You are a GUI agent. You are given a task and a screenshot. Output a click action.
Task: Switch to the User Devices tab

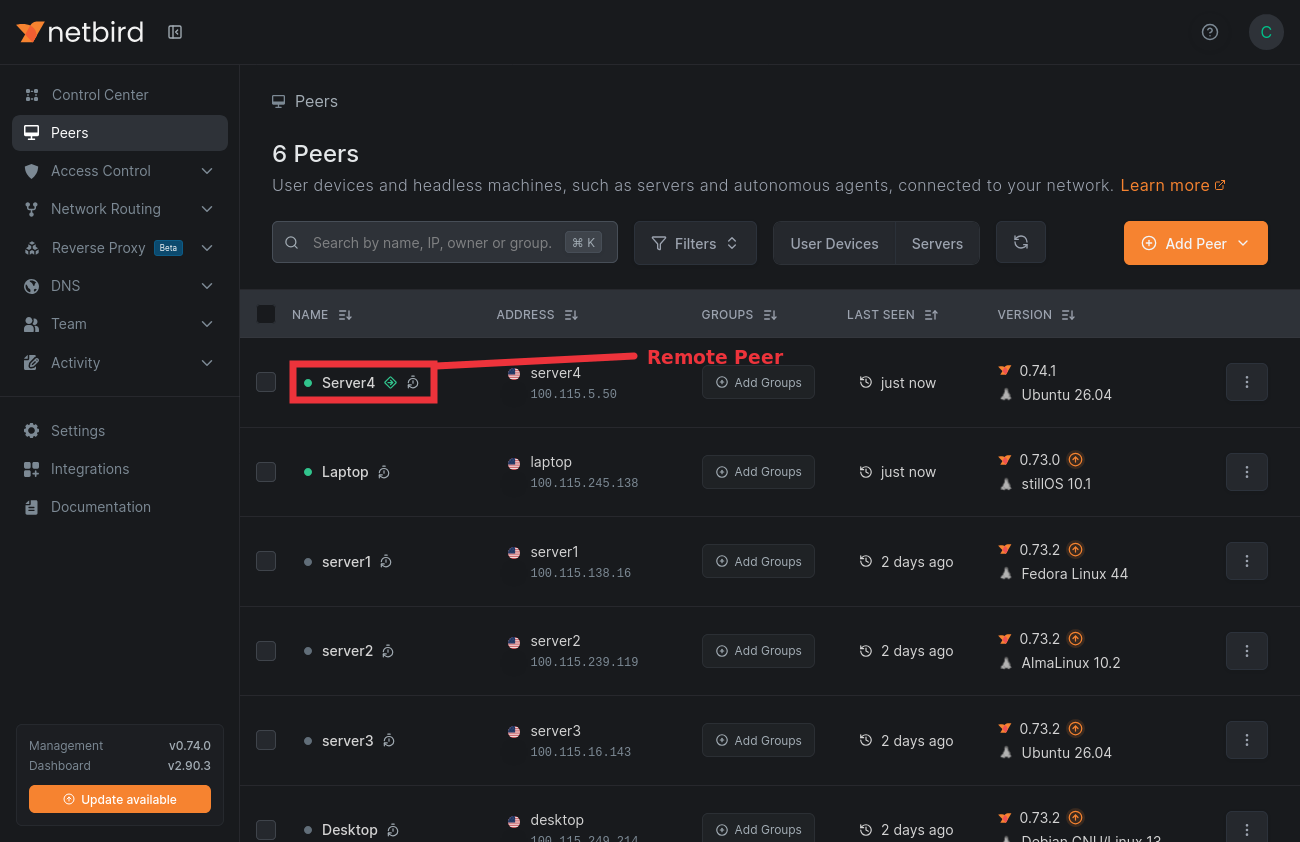(x=834, y=243)
